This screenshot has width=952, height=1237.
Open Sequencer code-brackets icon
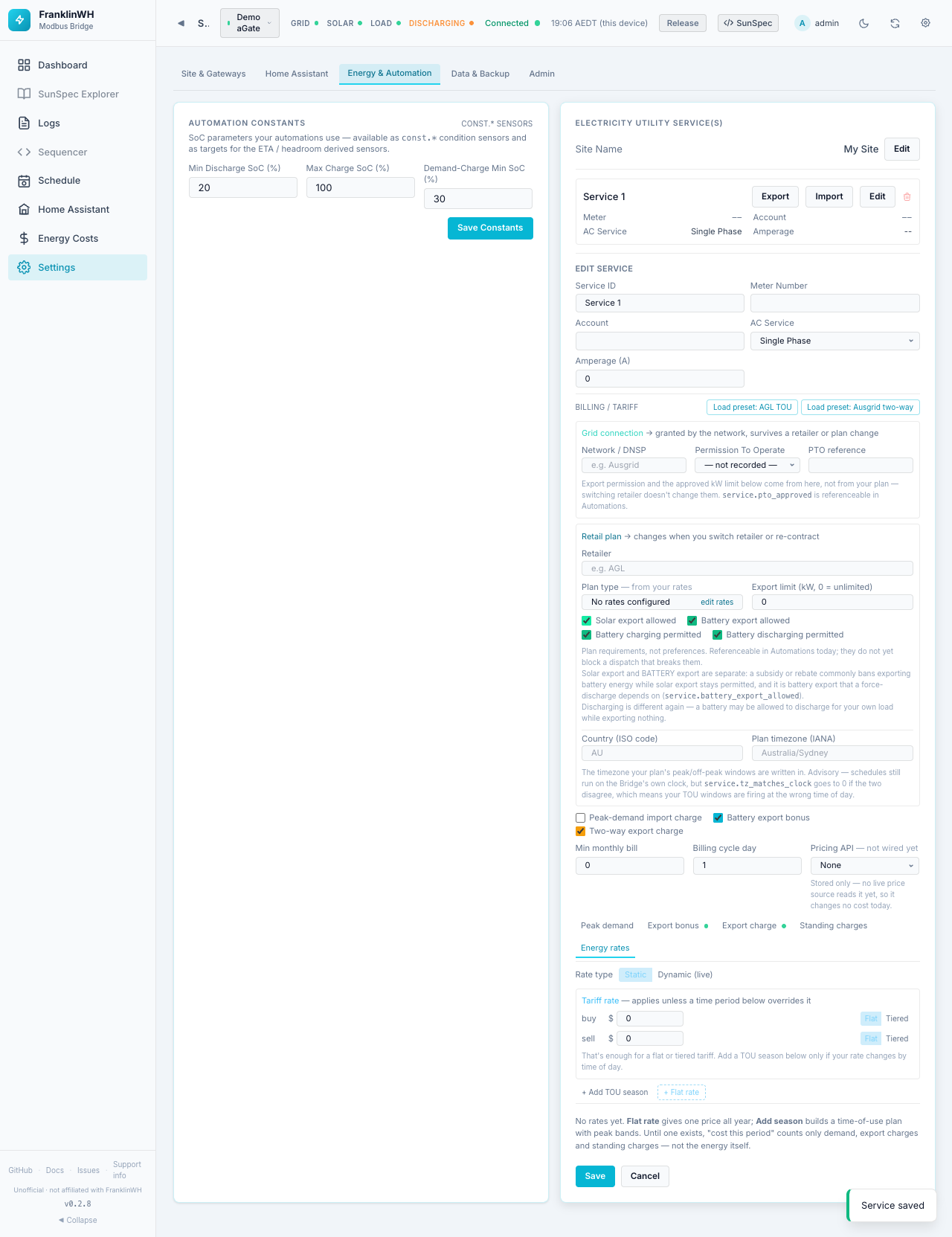click(x=24, y=152)
